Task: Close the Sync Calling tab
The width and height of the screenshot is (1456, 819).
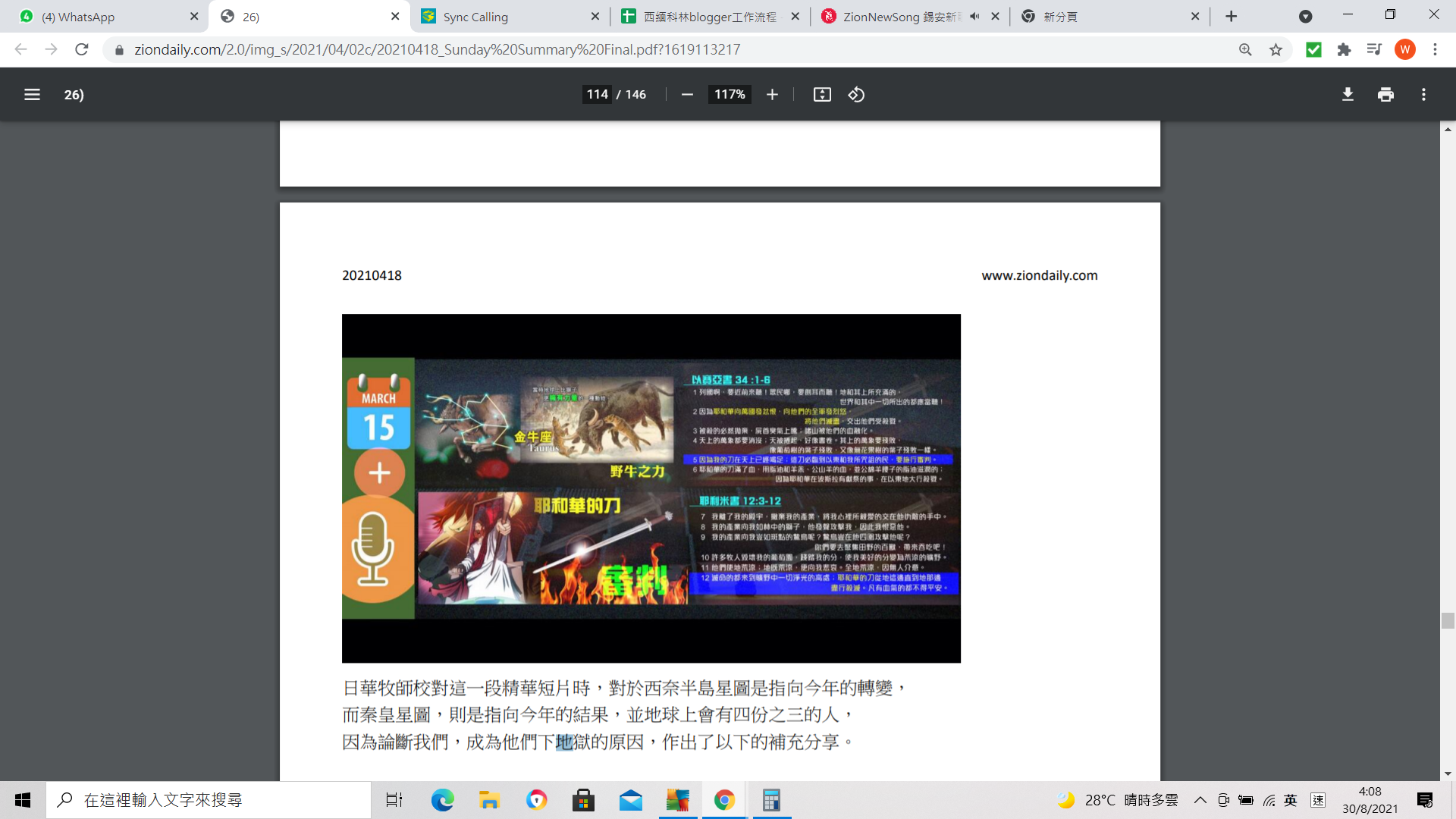Action: tap(595, 17)
